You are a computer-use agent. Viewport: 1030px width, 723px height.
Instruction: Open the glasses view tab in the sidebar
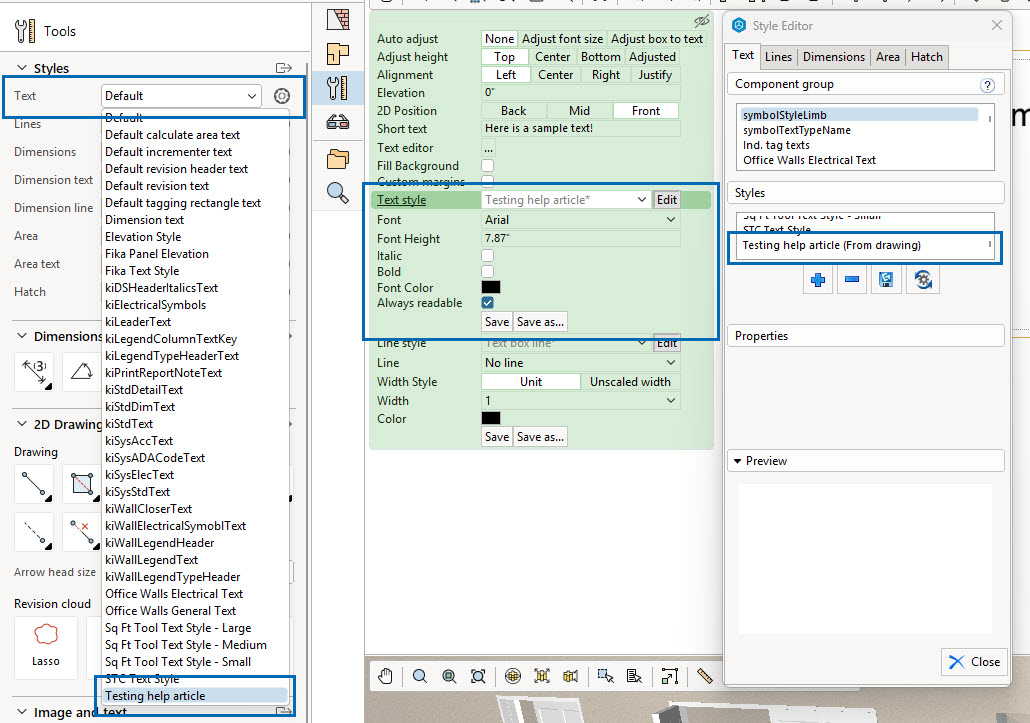pyautogui.click(x=338, y=122)
